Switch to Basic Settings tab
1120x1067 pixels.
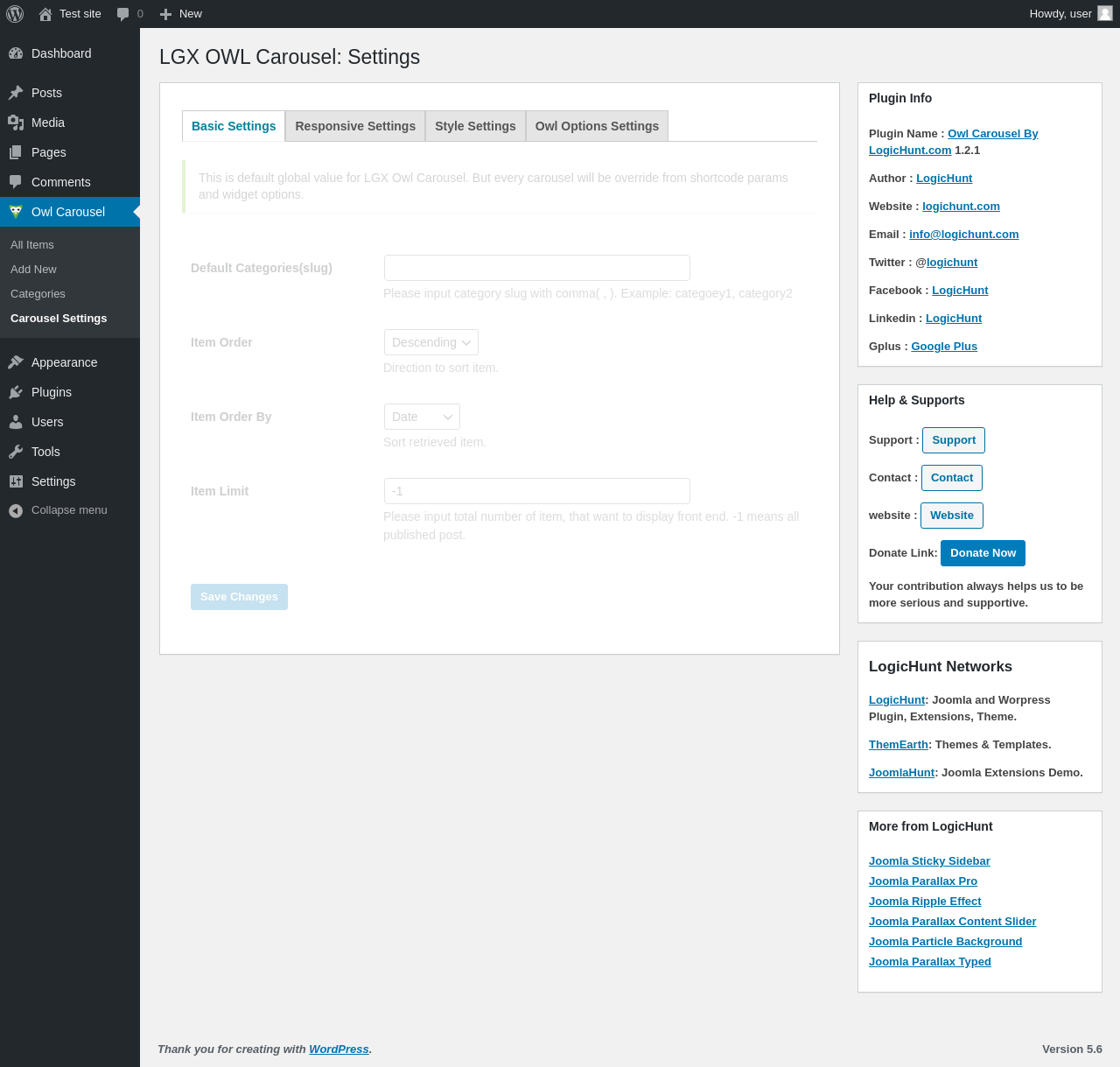[234, 126]
